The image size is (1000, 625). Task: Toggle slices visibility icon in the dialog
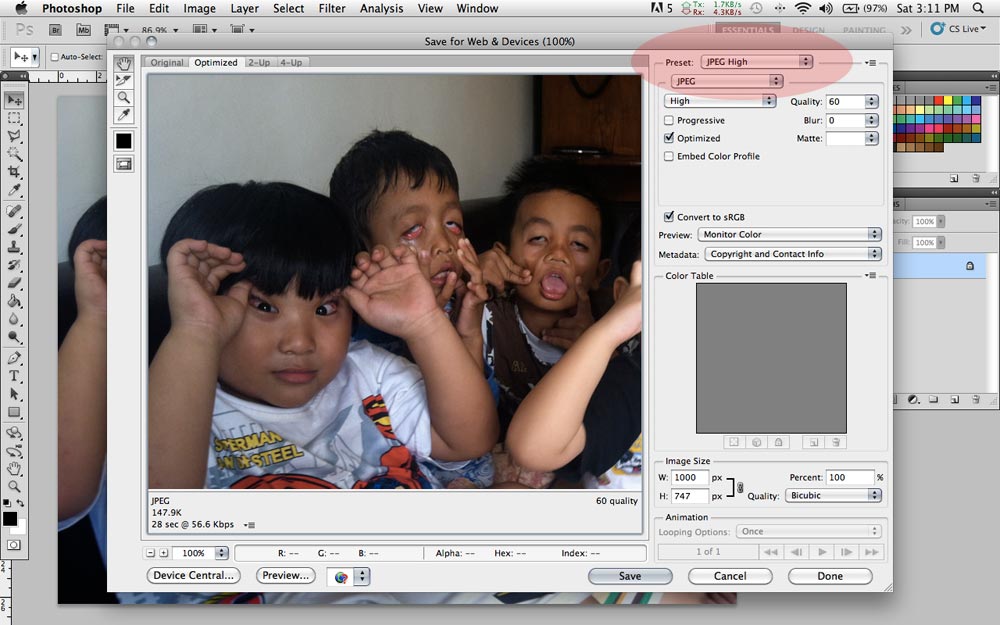124,164
